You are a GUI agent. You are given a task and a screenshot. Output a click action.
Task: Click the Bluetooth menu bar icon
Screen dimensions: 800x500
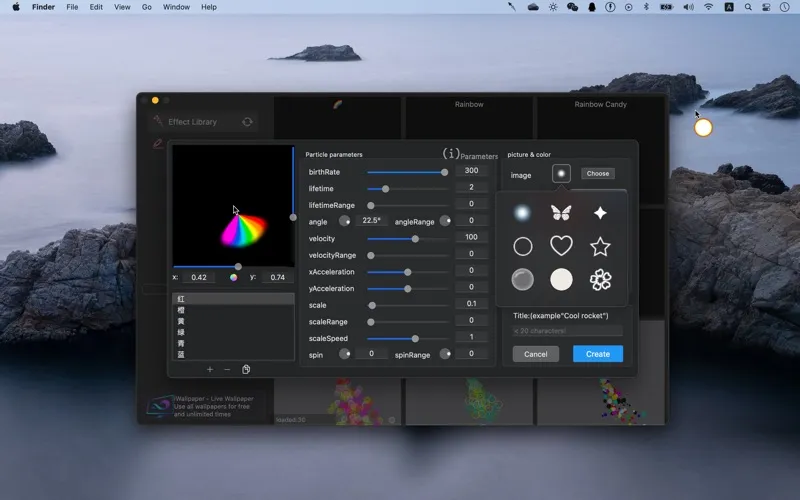point(646,7)
